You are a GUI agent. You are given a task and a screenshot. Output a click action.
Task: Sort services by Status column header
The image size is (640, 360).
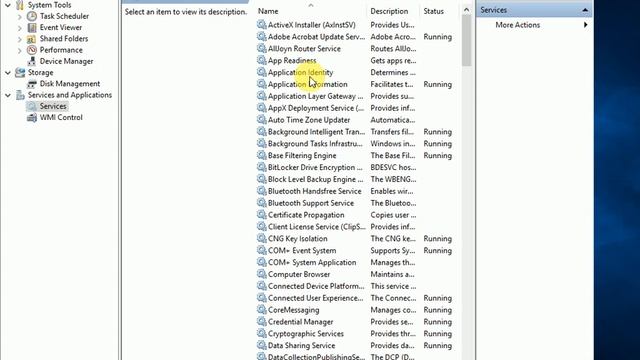point(433,11)
